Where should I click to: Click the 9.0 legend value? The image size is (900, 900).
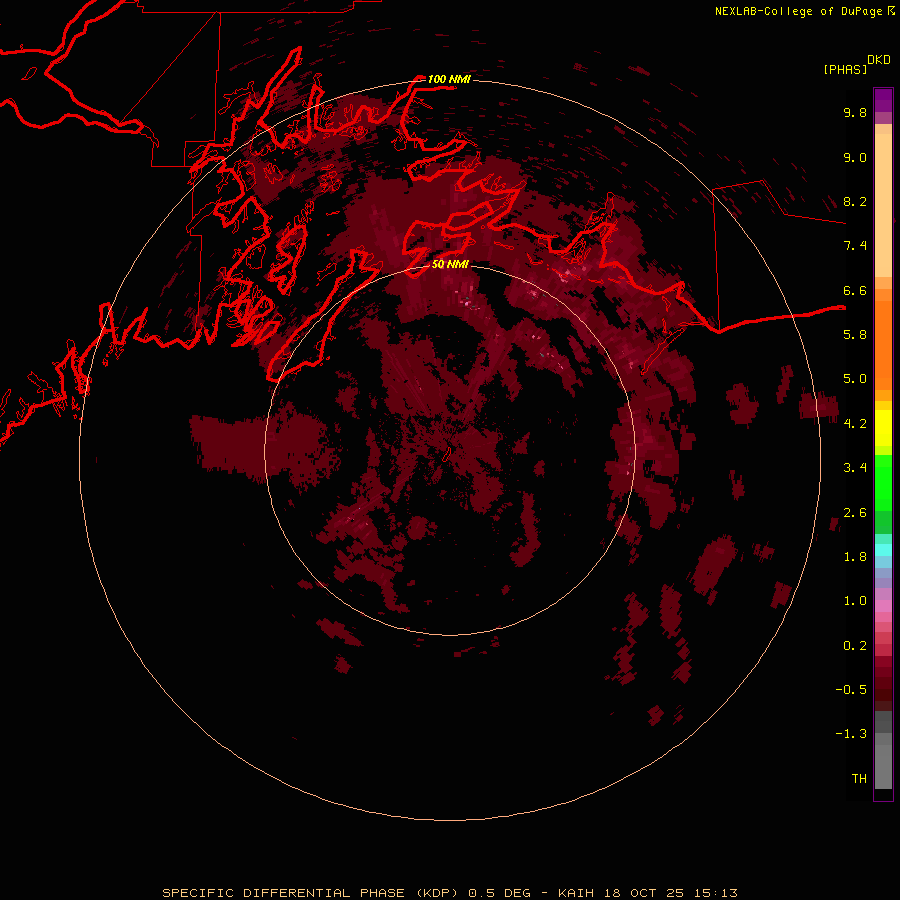855,157
